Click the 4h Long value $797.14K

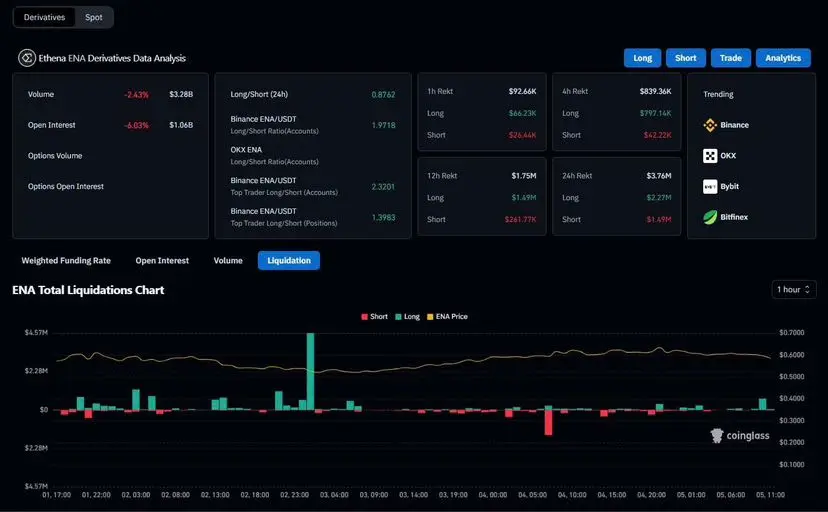click(655, 113)
